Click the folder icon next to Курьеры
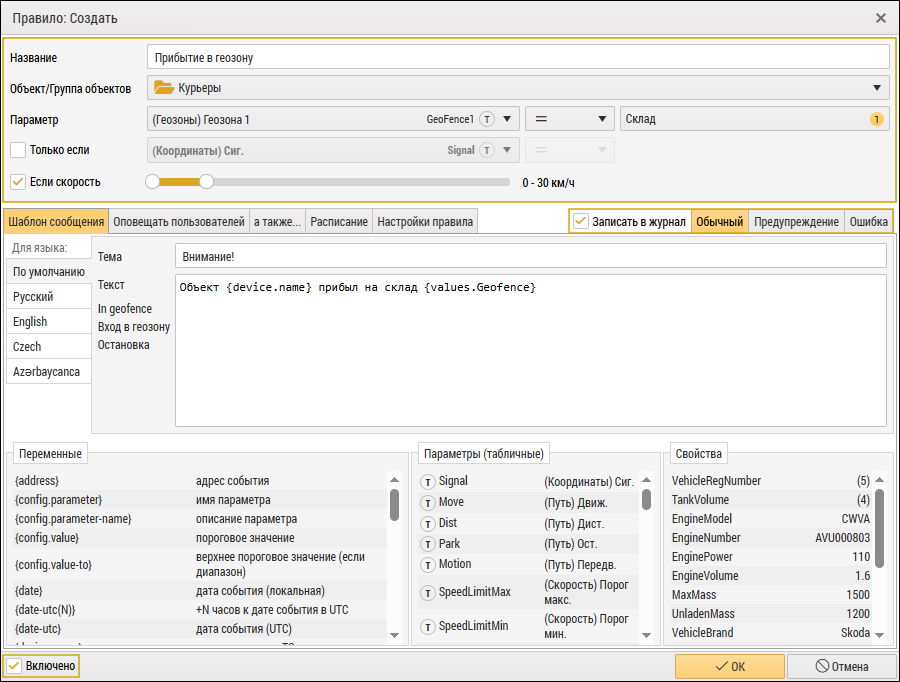The height and width of the screenshot is (682, 900). [x=162, y=88]
